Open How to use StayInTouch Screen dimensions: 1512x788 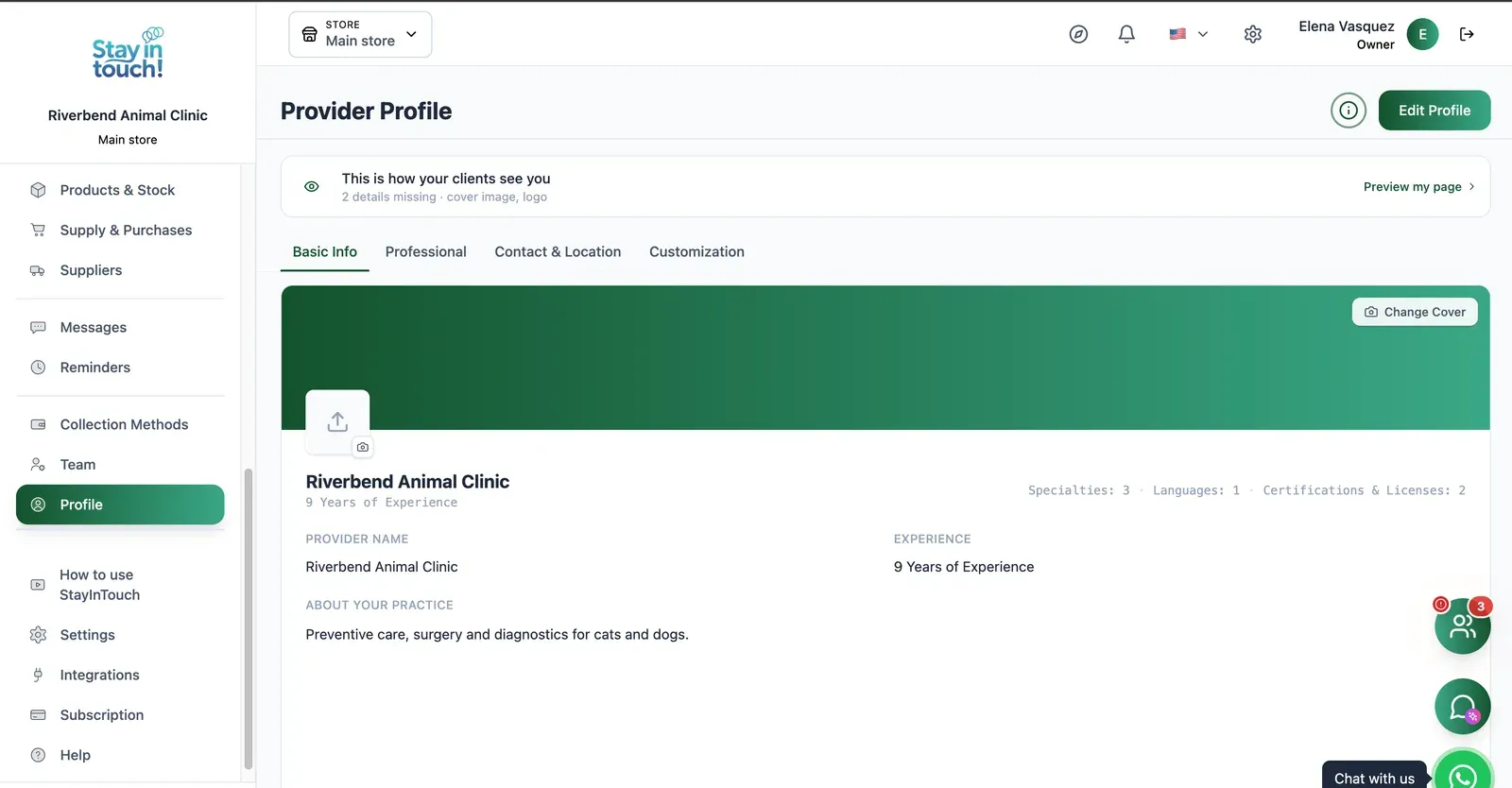coord(120,585)
